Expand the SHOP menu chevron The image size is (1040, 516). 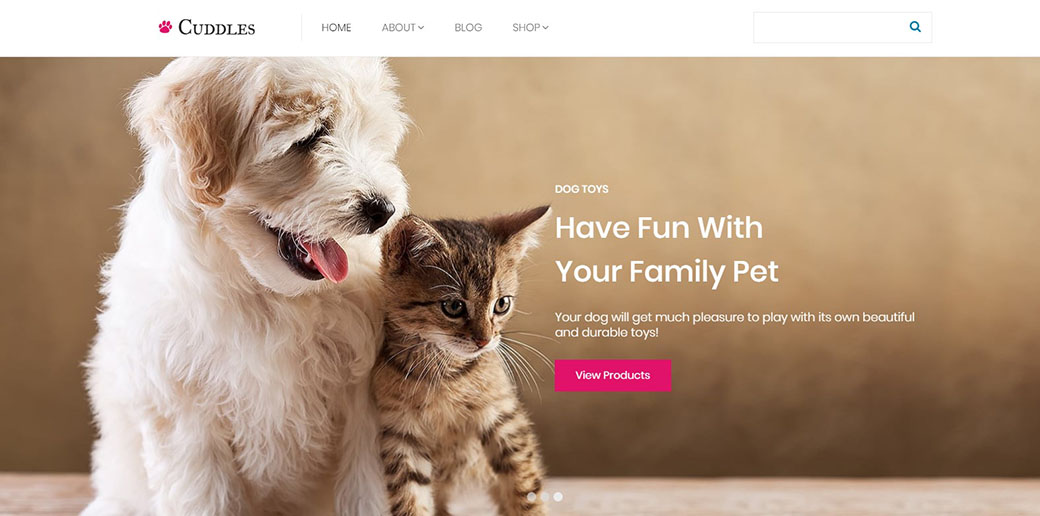click(546, 28)
